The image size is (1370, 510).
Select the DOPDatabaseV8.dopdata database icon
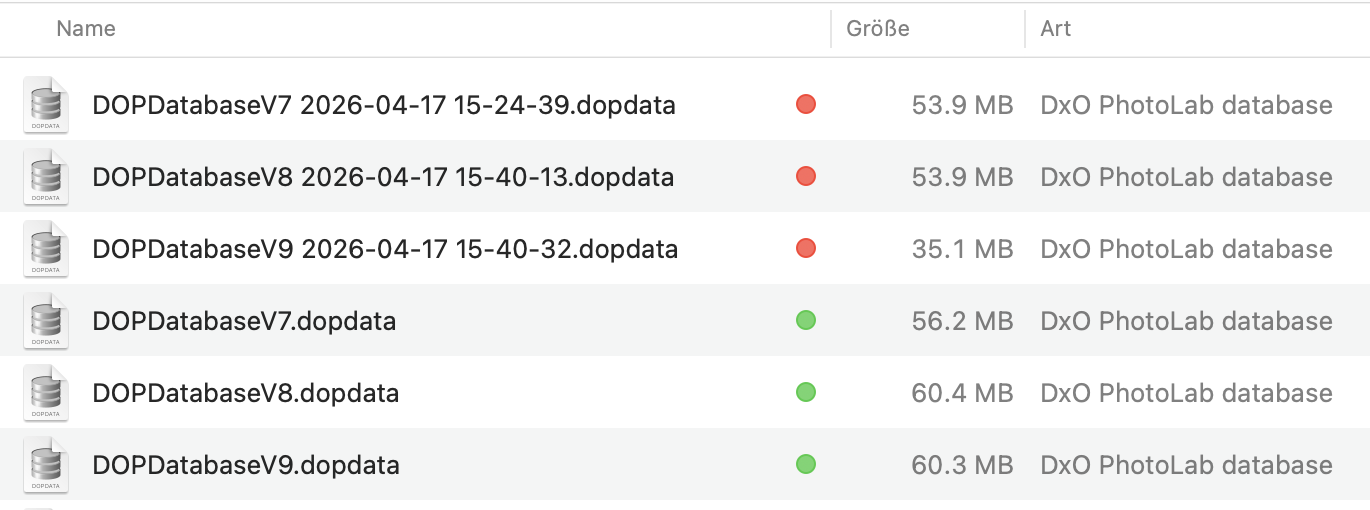(x=46, y=393)
